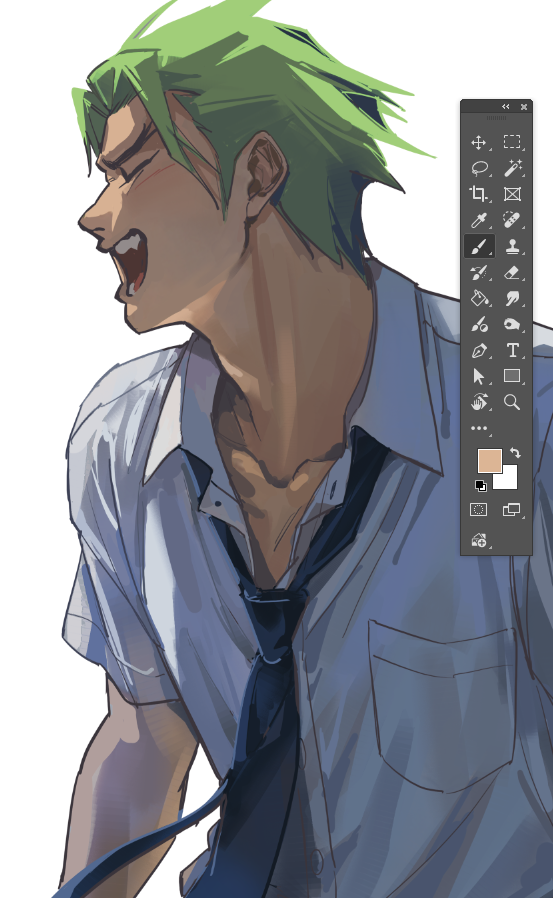Select the Move tool
The height and width of the screenshot is (898, 553).
point(479,142)
